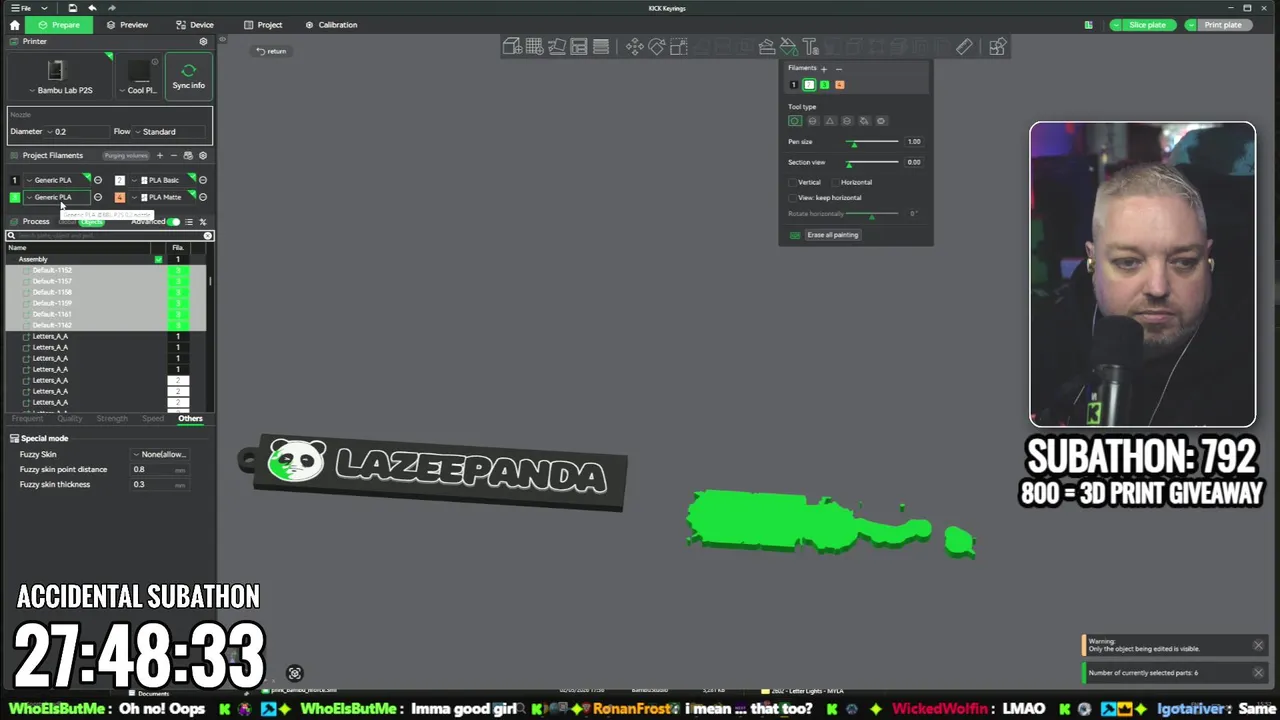
Task: Add a project filament with plus icon
Action: [159, 156]
